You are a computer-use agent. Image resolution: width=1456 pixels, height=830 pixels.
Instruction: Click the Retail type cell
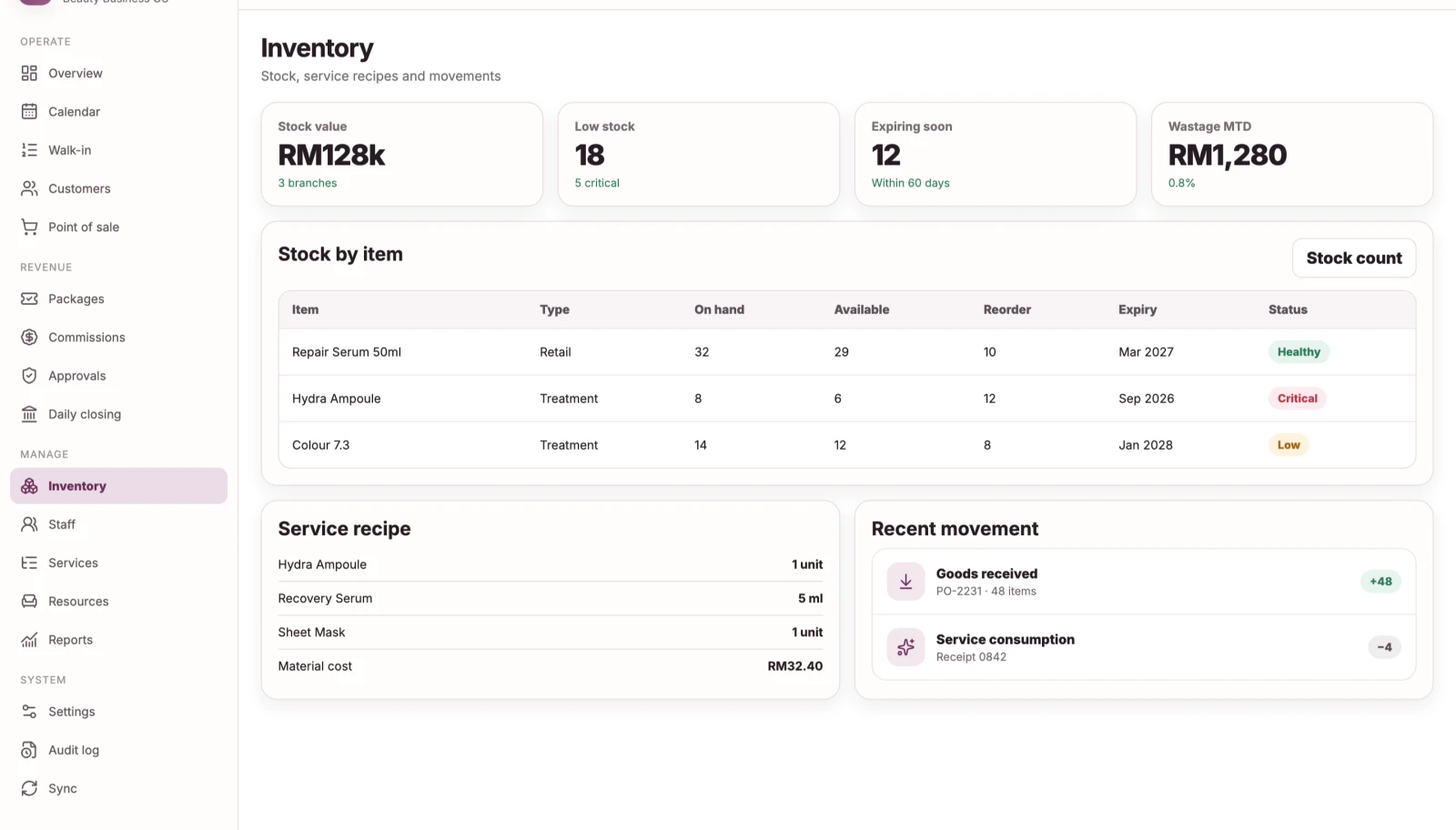[555, 351]
